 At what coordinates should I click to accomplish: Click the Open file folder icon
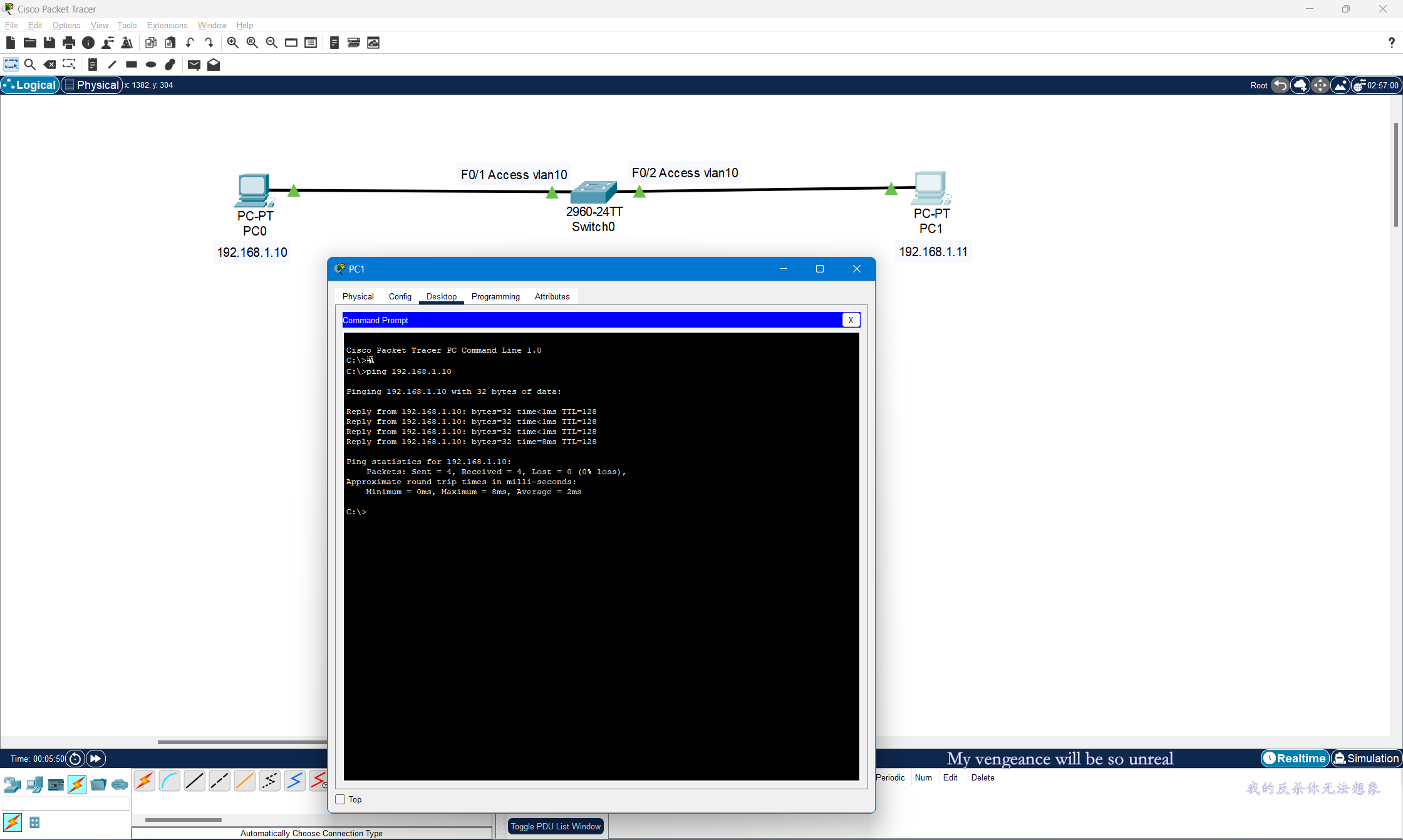[29, 43]
